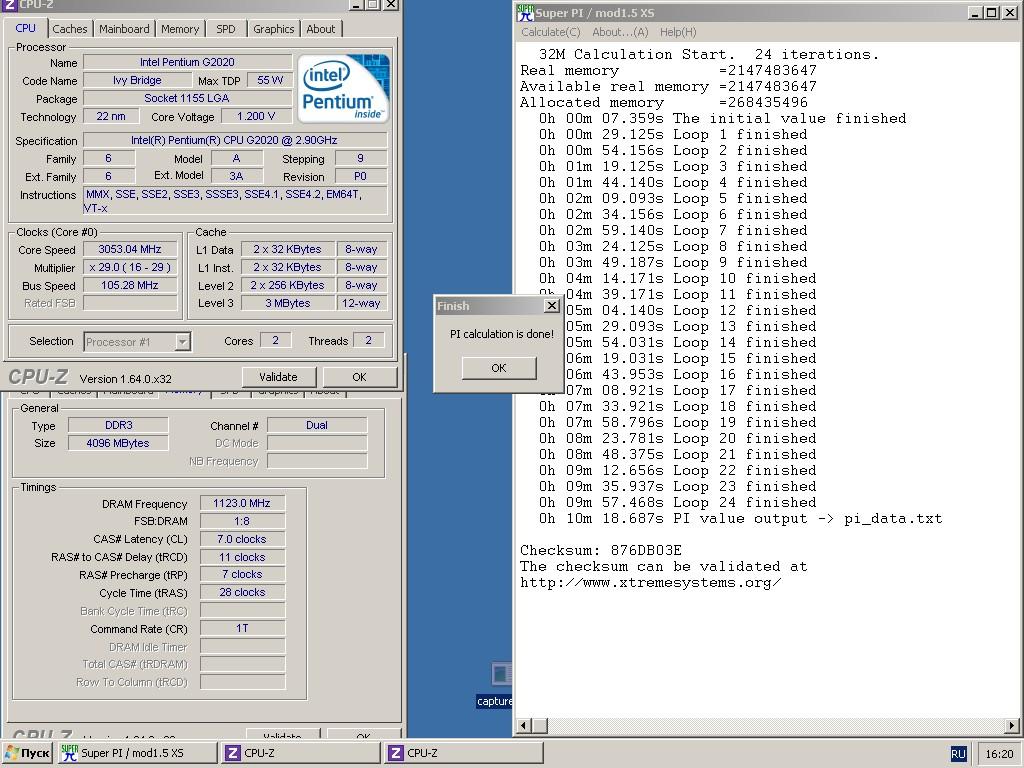1024x768 pixels.
Task: Click the Threads count field
Action: [368, 340]
